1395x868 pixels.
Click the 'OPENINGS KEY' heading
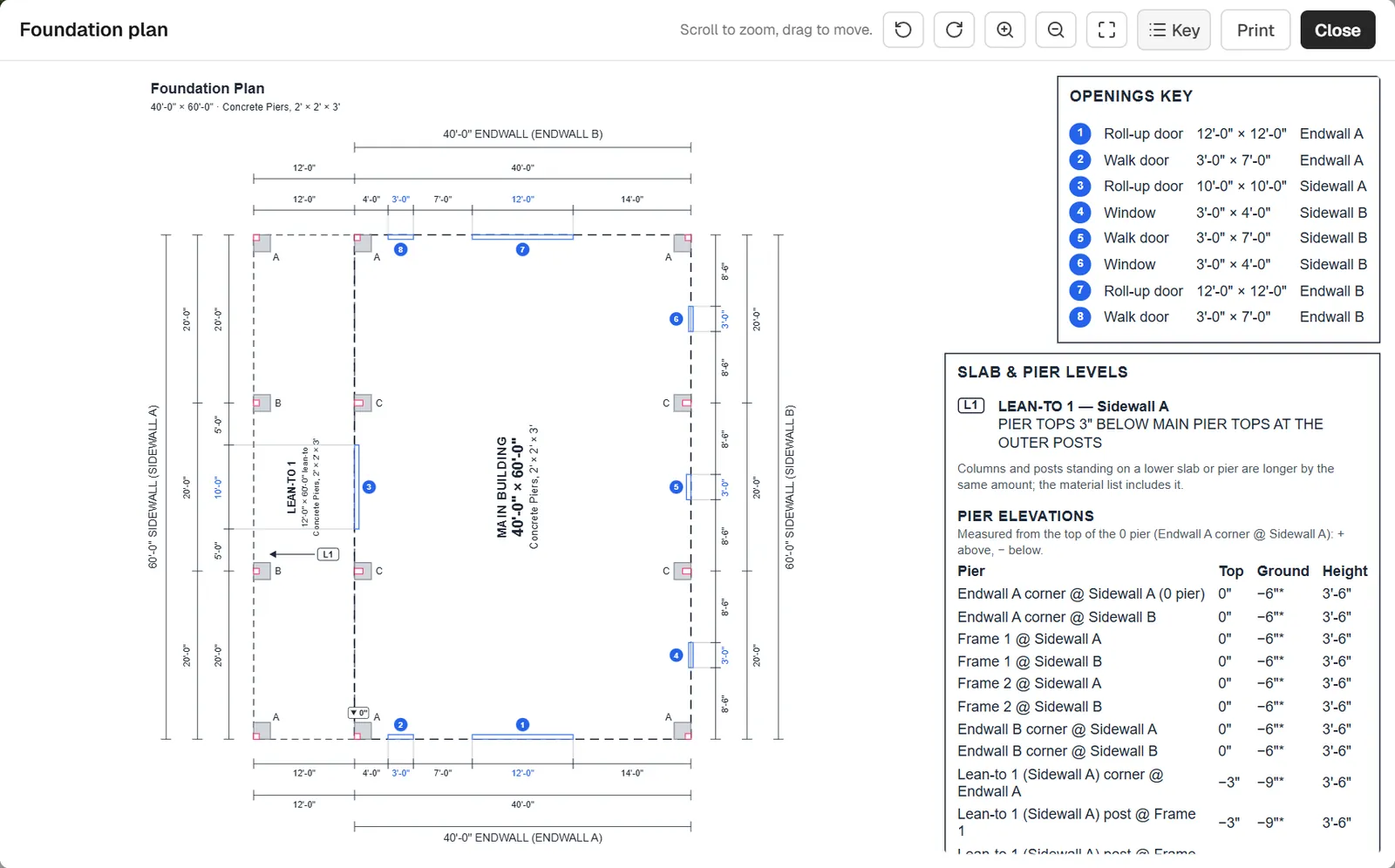(1131, 96)
